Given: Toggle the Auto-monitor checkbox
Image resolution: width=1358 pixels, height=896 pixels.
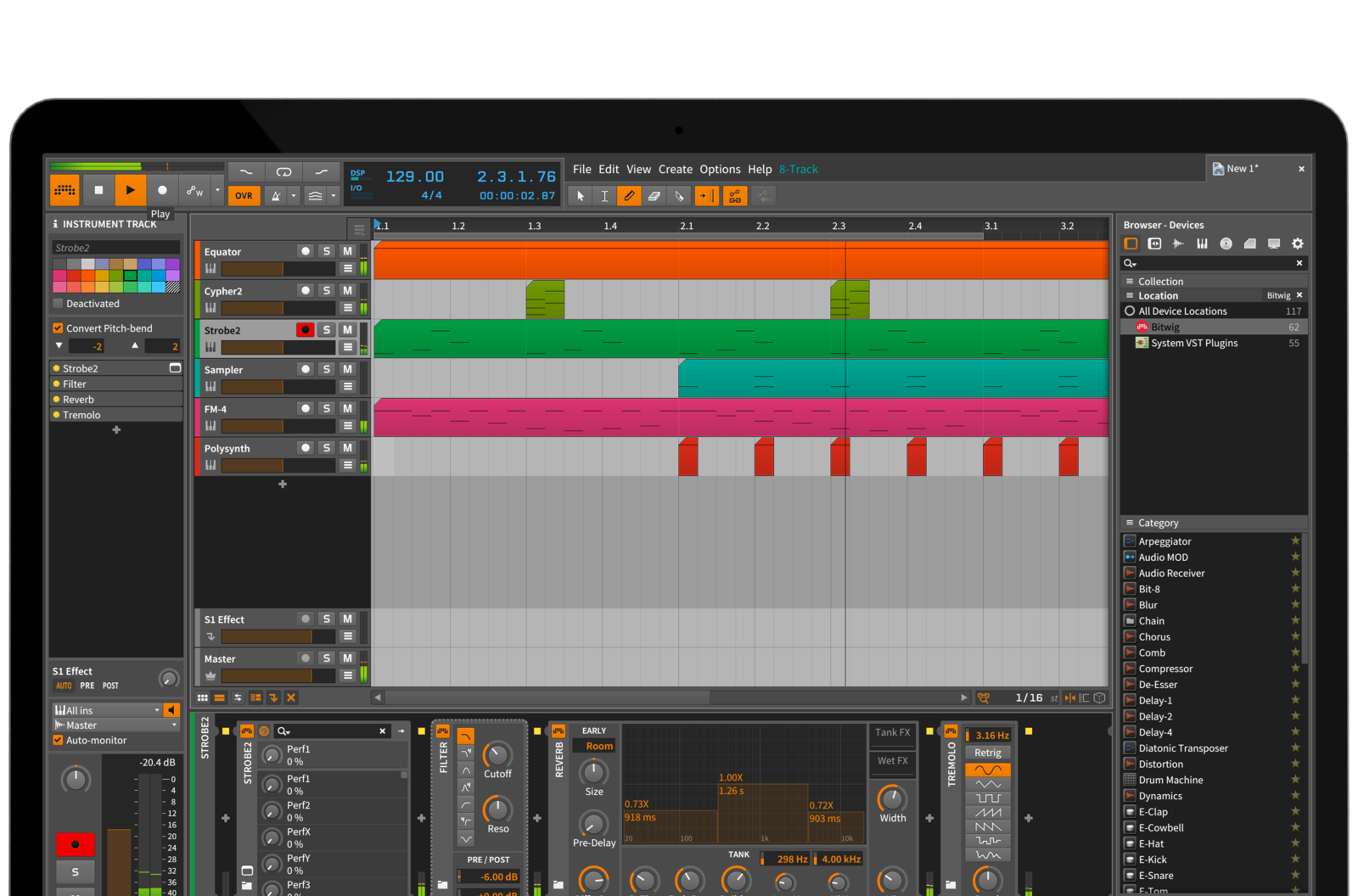Looking at the screenshot, I should point(58,740).
